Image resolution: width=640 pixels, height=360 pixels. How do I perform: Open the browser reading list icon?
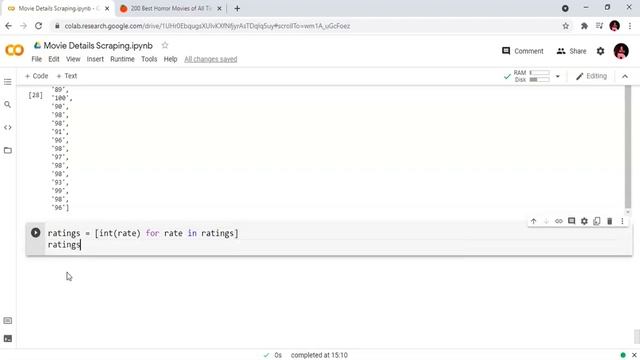coord(599,26)
